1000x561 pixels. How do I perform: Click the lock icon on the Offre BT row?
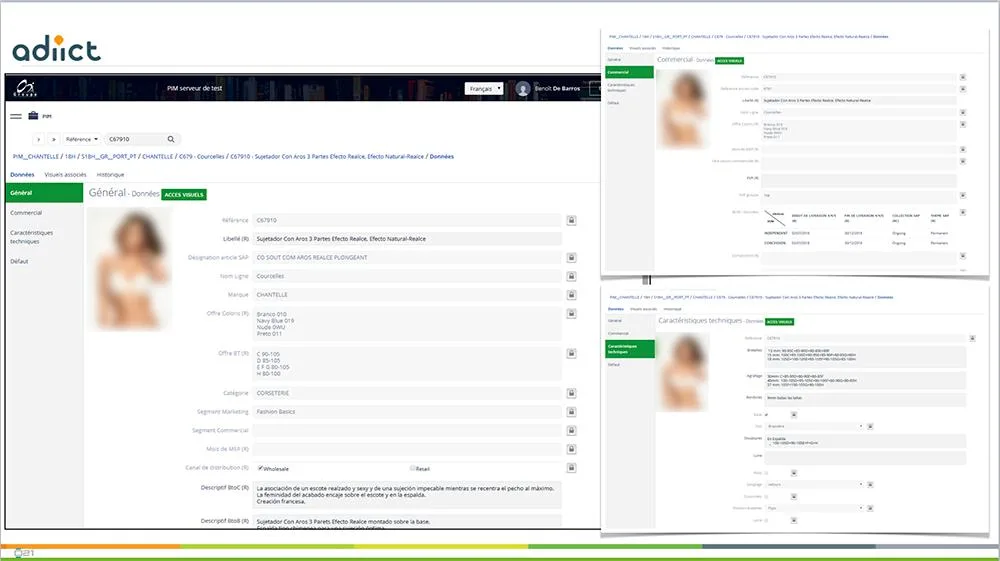point(571,353)
